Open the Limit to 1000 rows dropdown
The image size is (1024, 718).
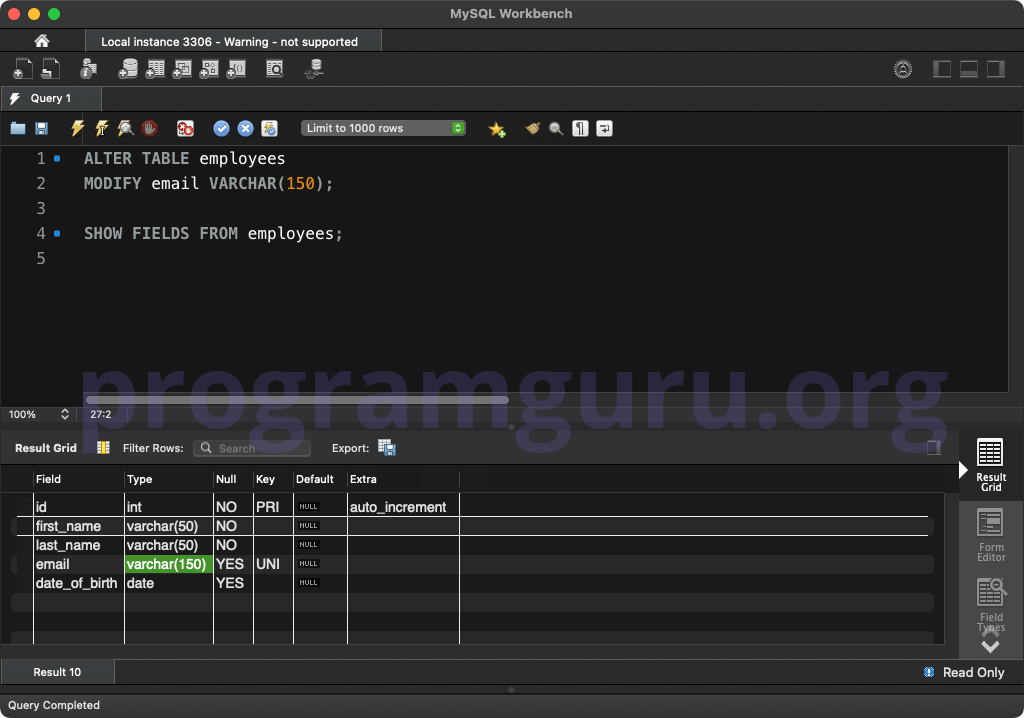383,128
